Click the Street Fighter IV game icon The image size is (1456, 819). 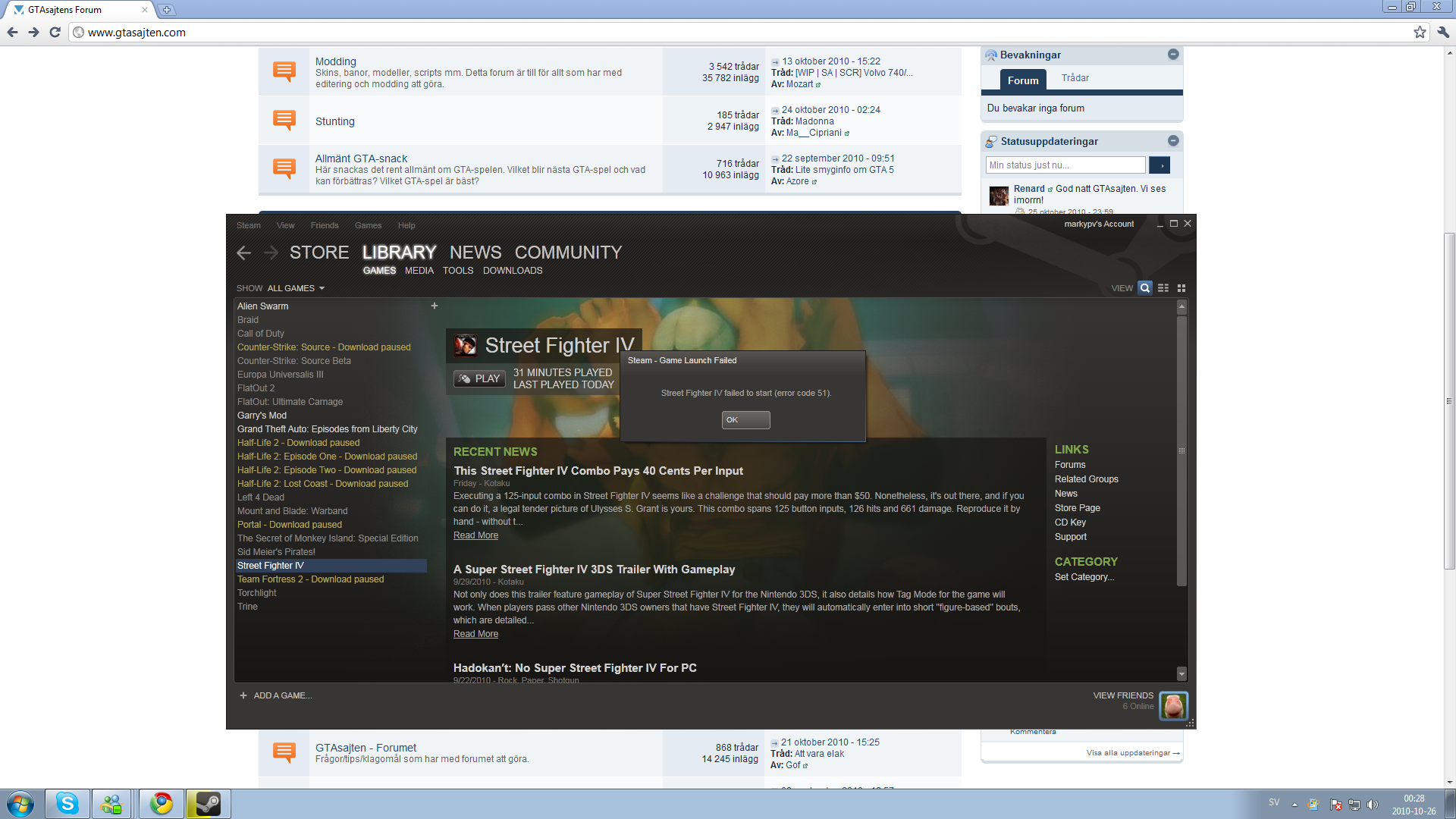coord(465,346)
